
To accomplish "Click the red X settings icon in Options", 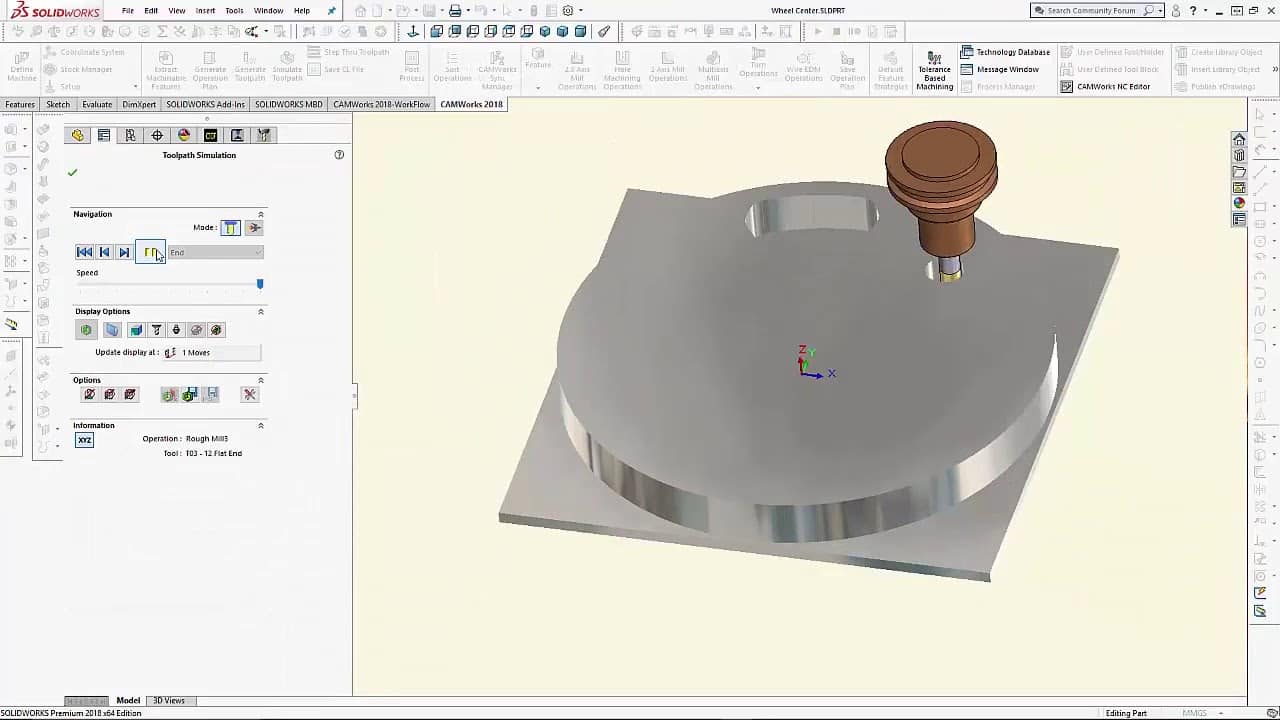I will click(x=250, y=395).
